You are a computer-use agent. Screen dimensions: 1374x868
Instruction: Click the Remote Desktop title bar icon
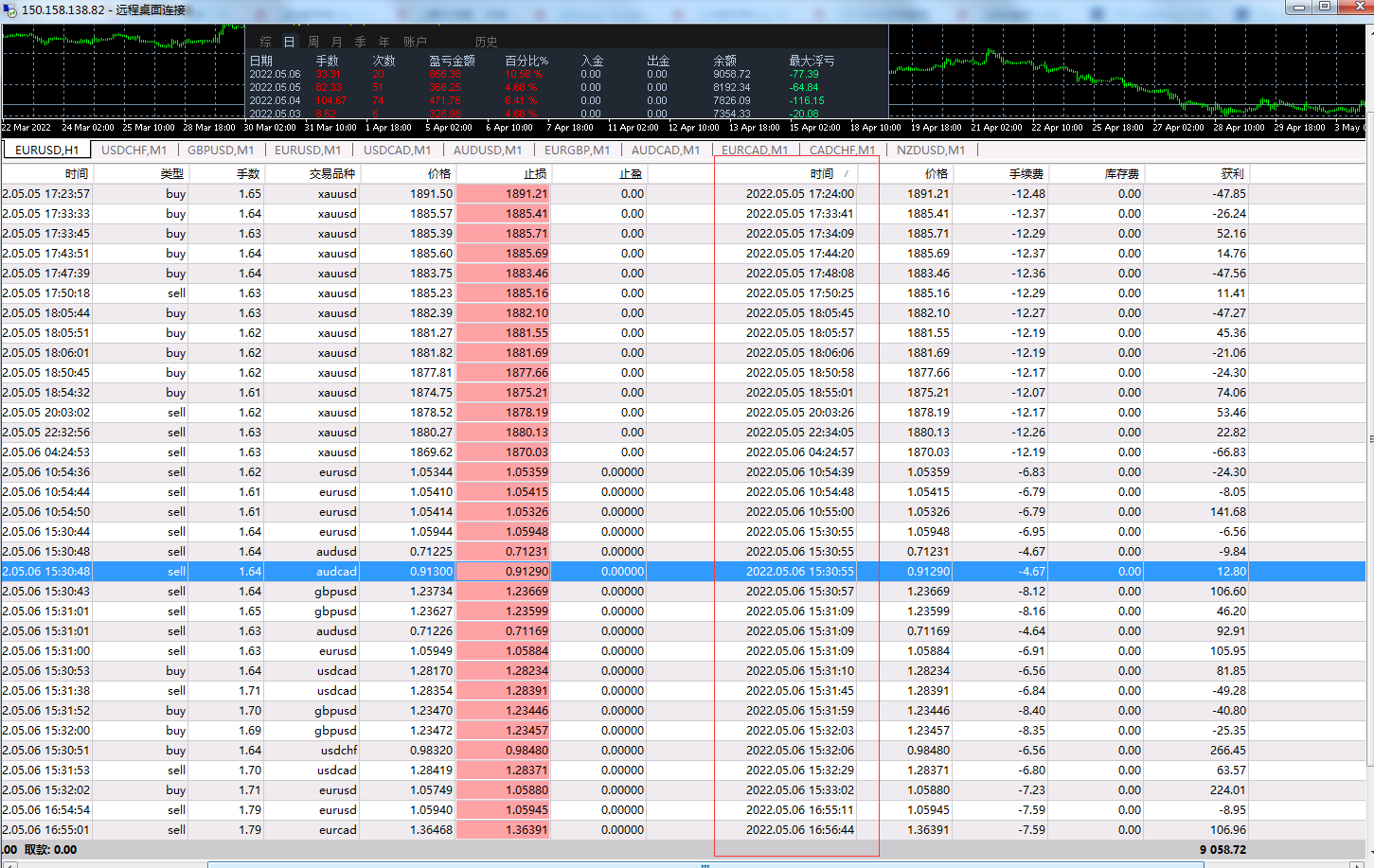point(10,9)
